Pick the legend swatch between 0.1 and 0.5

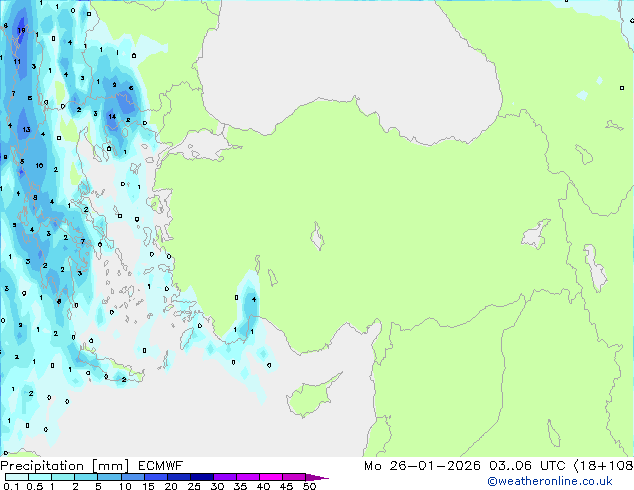(17, 477)
